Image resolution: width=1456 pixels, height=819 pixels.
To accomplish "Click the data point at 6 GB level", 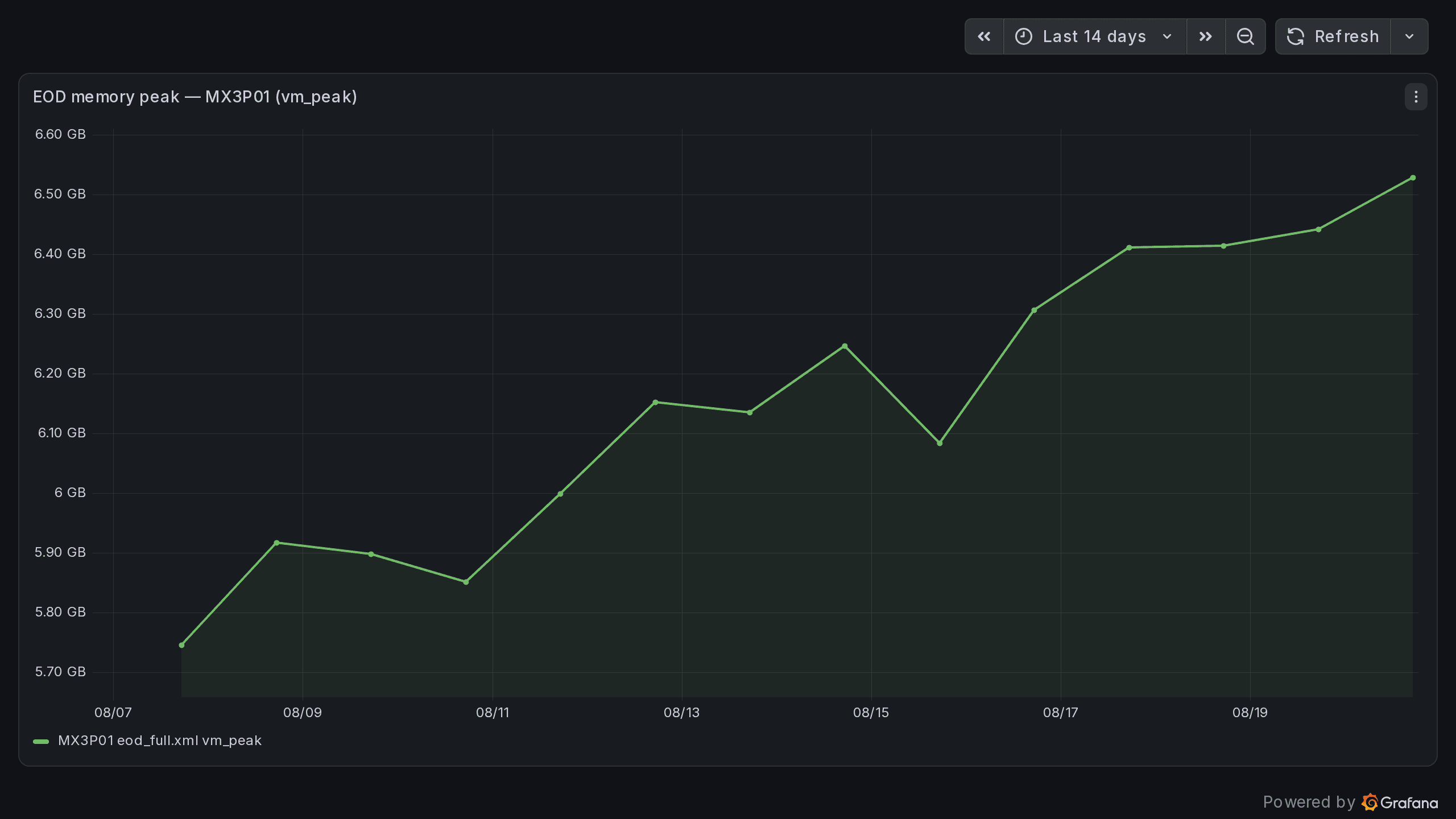I will click(560, 494).
